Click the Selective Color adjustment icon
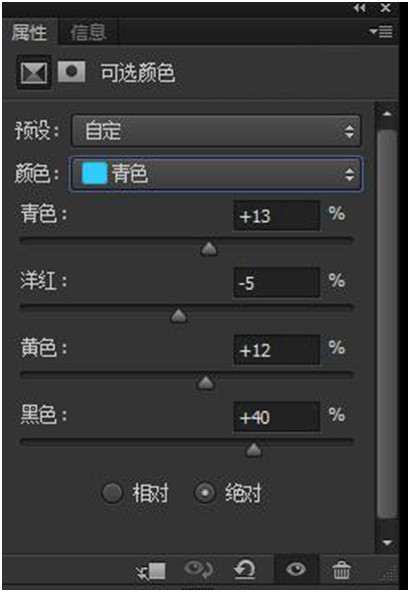Image resolution: width=408 pixels, height=592 pixels. (x=34, y=72)
